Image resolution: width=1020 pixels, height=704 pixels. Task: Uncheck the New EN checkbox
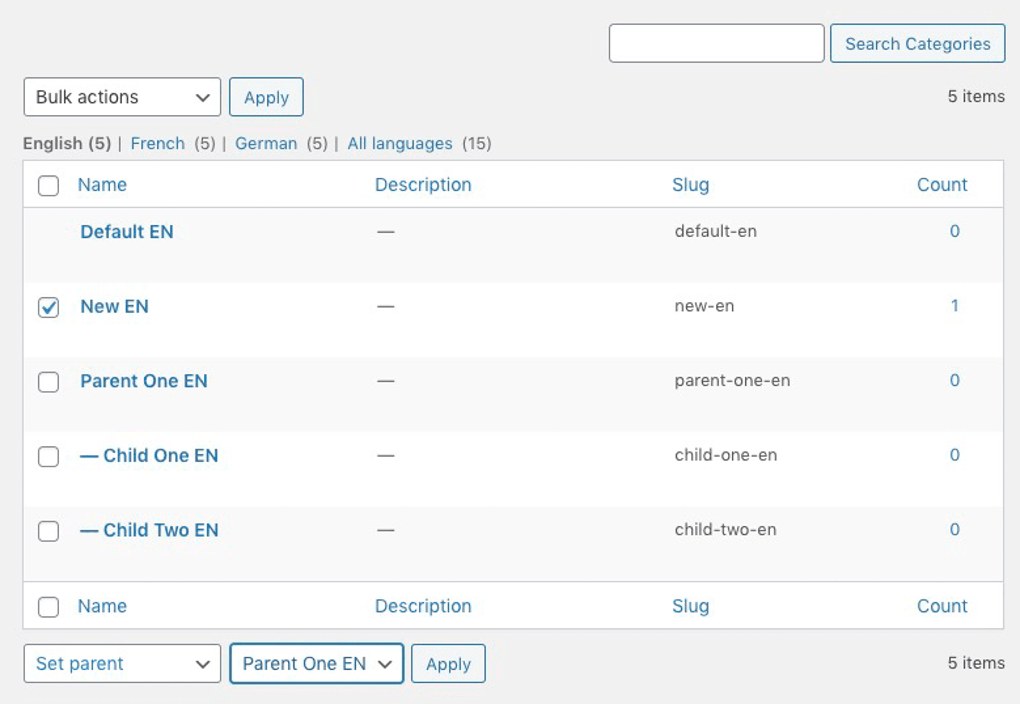(48, 306)
